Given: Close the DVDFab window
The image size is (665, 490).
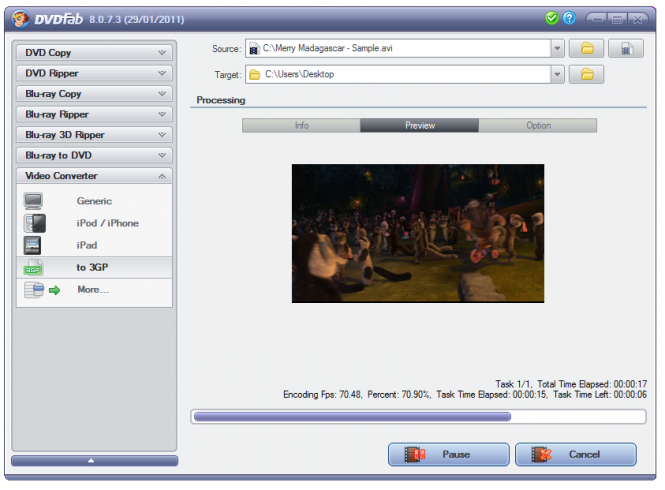Looking at the screenshot, I should [637, 19].
